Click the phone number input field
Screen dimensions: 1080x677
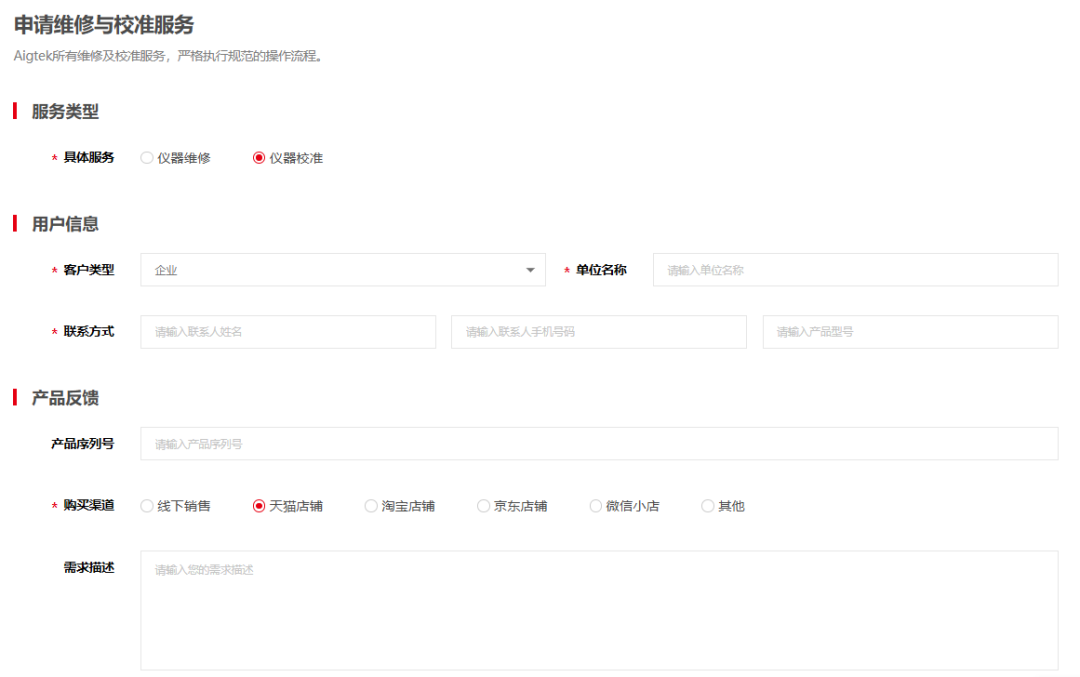coord(598,331)
